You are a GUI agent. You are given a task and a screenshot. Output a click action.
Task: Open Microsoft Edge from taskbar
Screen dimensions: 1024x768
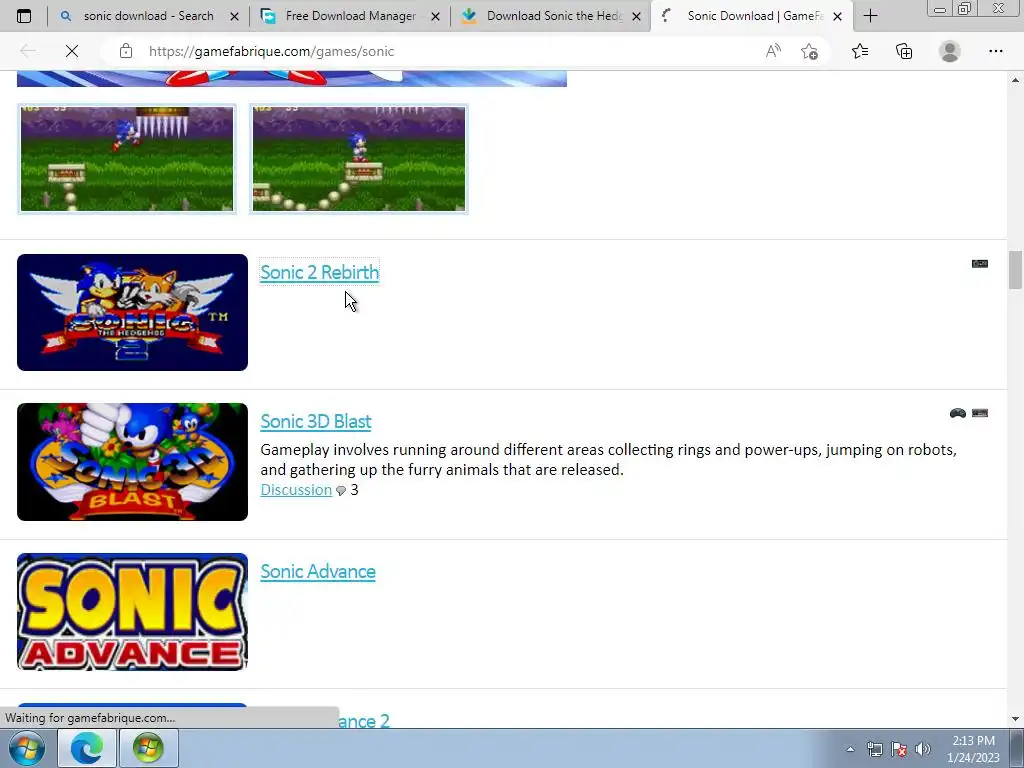[87, 748]
